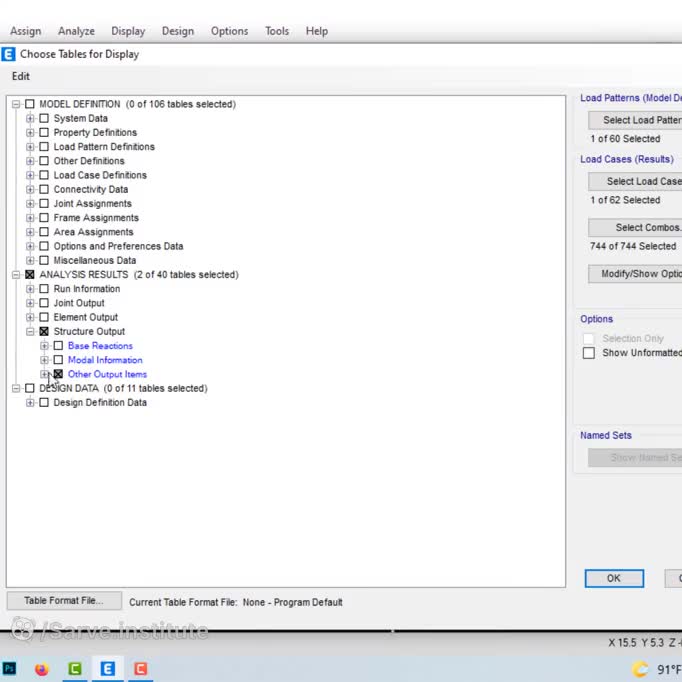This screenshot has width=682, height=682.
Task: Switch to the green Camtasia taskbar icon
Action: pyautogui.click(x=75, y=669)
